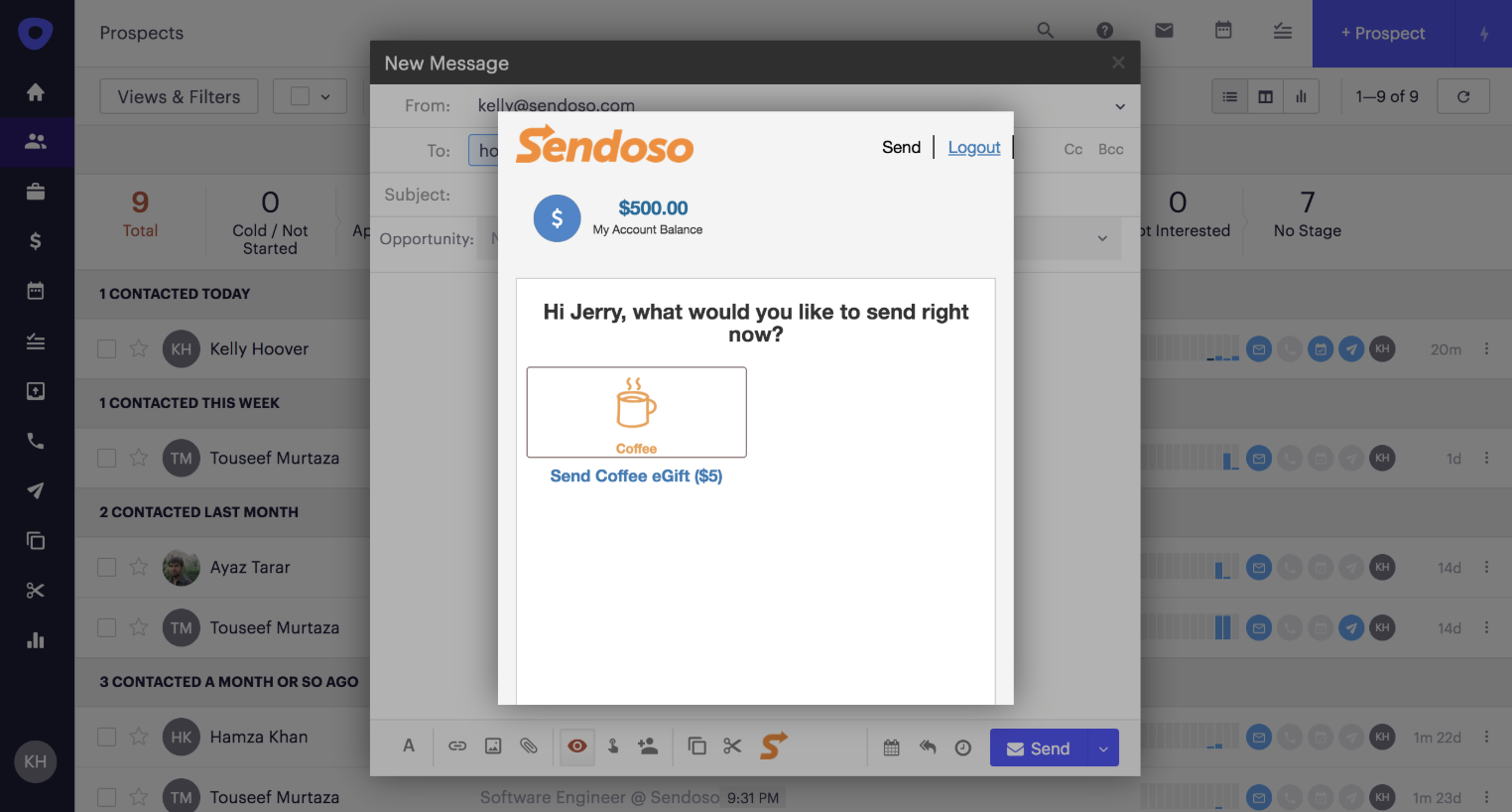Click the Logout link in Sendoso
The width and height of the screenshot is (1512, 812).
pos(974,147)
